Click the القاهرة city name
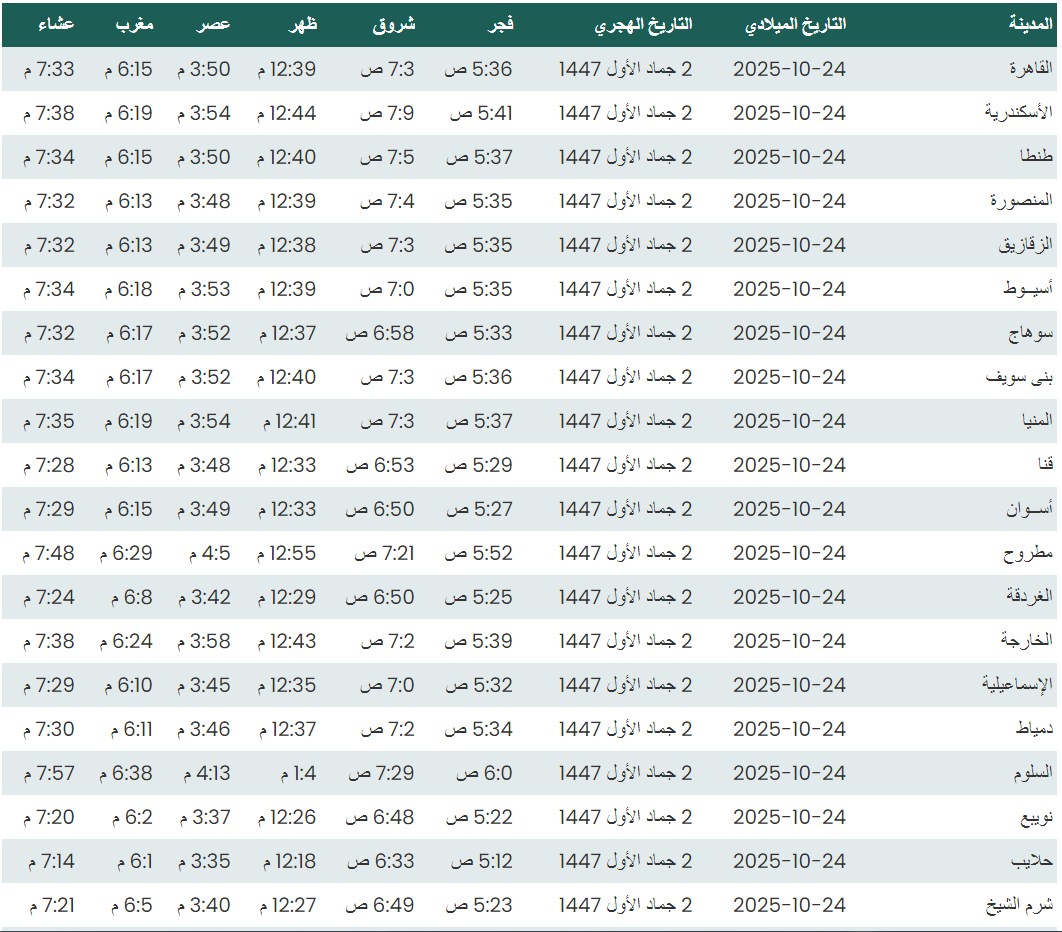Viewport: 1062px width, 932px height. click(1032, 69)
